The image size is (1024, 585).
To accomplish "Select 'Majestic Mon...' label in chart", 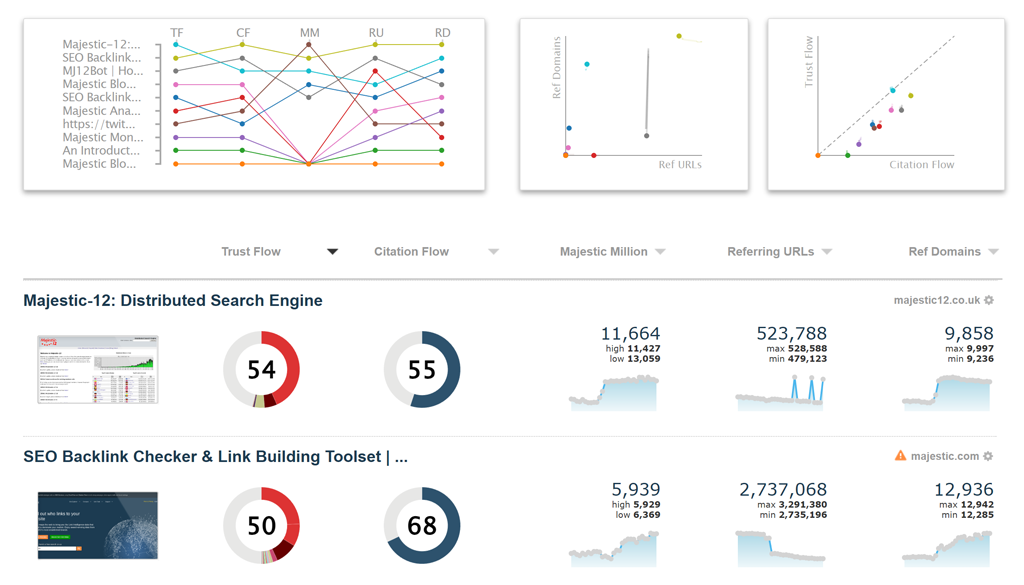I will tap(103, 137).
